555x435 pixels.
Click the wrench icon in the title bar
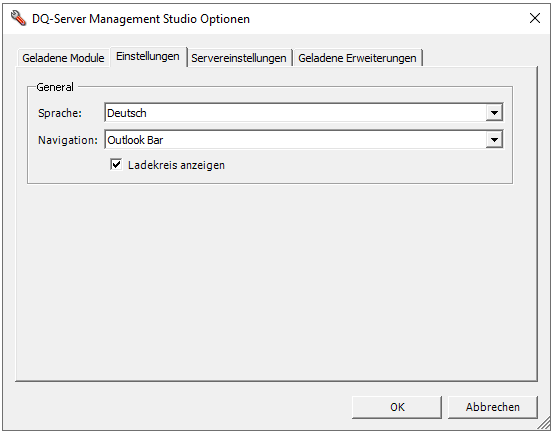pos(18,18)
